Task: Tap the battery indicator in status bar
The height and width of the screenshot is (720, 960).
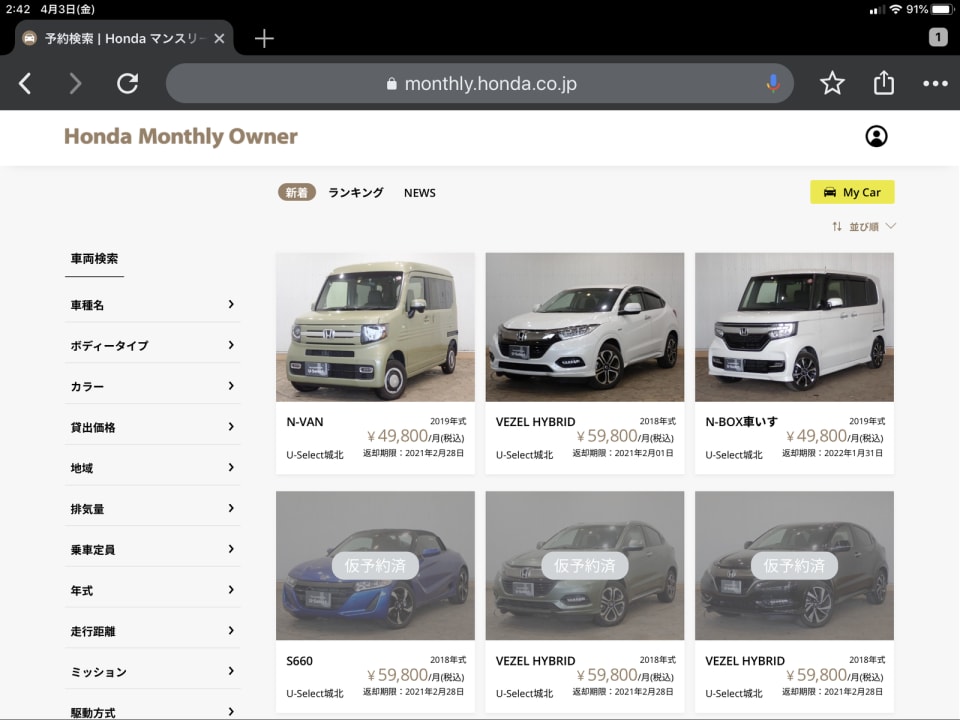Action: click(x=942, y=9)
